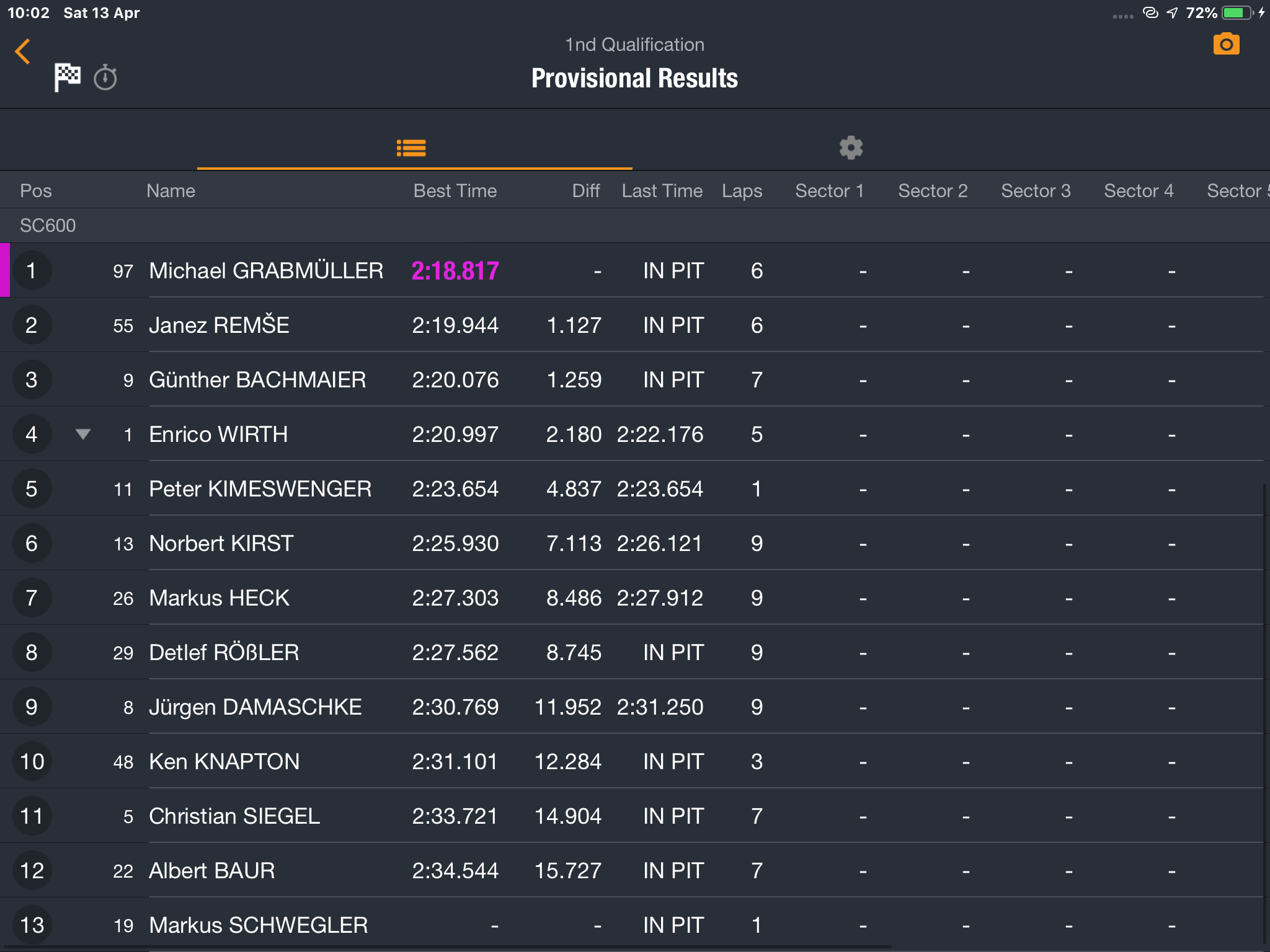The width and height of the screenshot is (1270, 952).
Task: Expand the arrow next to Enrico WIRTH
Action: [83, 434]
